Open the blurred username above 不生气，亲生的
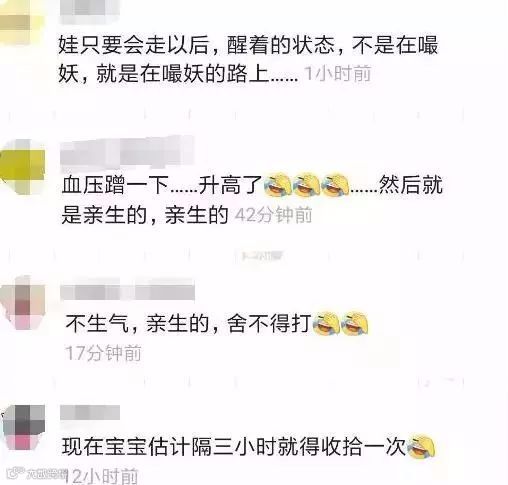This screenshot has width=508, height=485. [127, 289]
